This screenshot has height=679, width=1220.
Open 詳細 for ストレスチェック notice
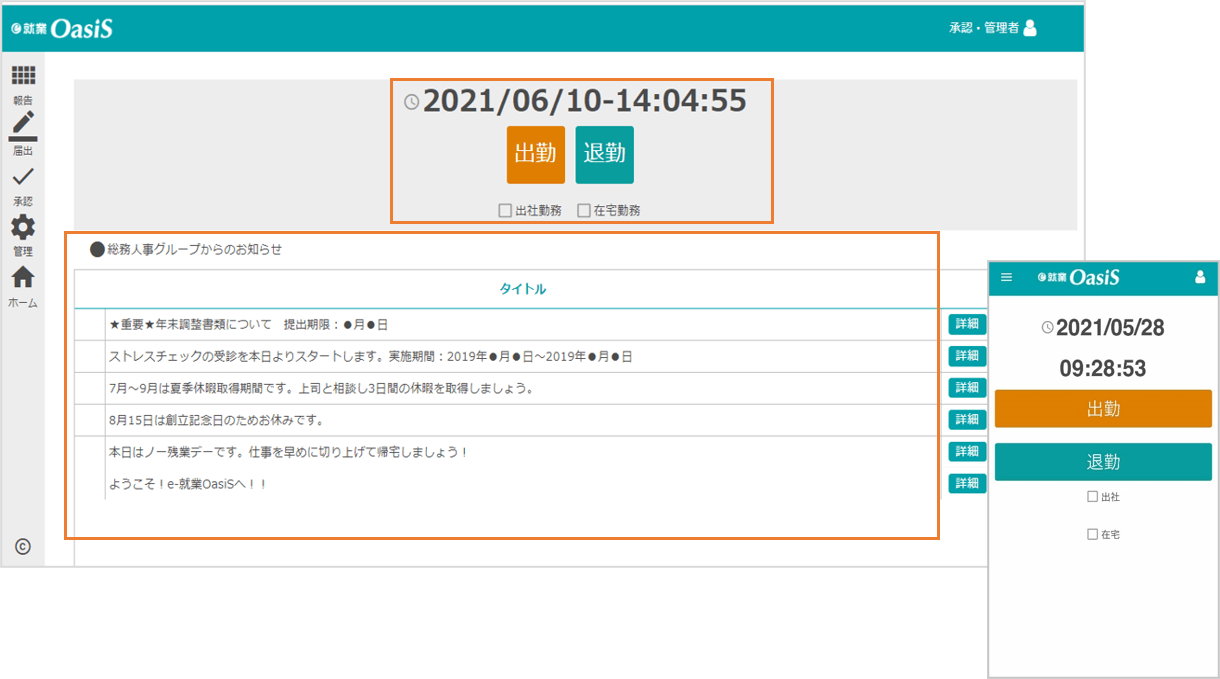point(966,356)
